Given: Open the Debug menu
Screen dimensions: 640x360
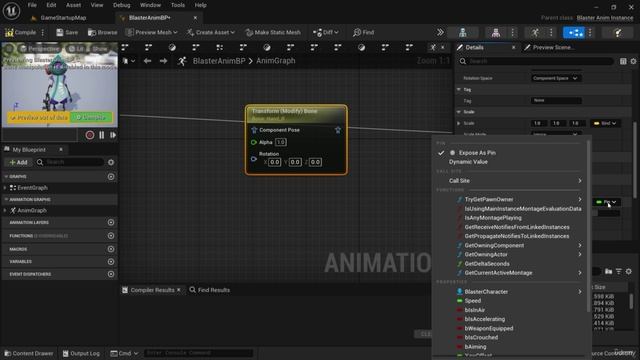Looking at the screenshot, I should click(121, 5).
